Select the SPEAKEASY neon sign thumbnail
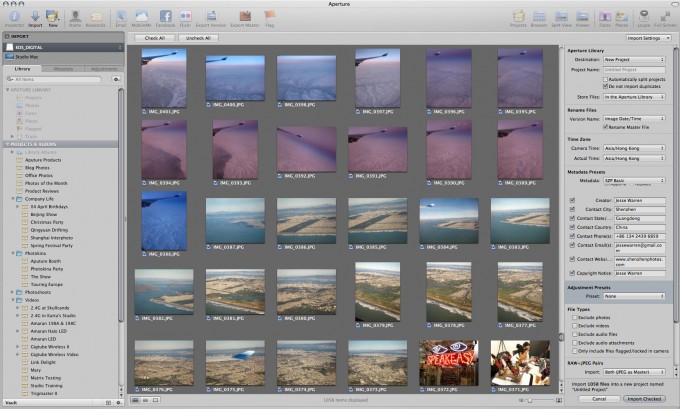Image resolution: width=680 pixels, height=409 pixels. (449, 363)
